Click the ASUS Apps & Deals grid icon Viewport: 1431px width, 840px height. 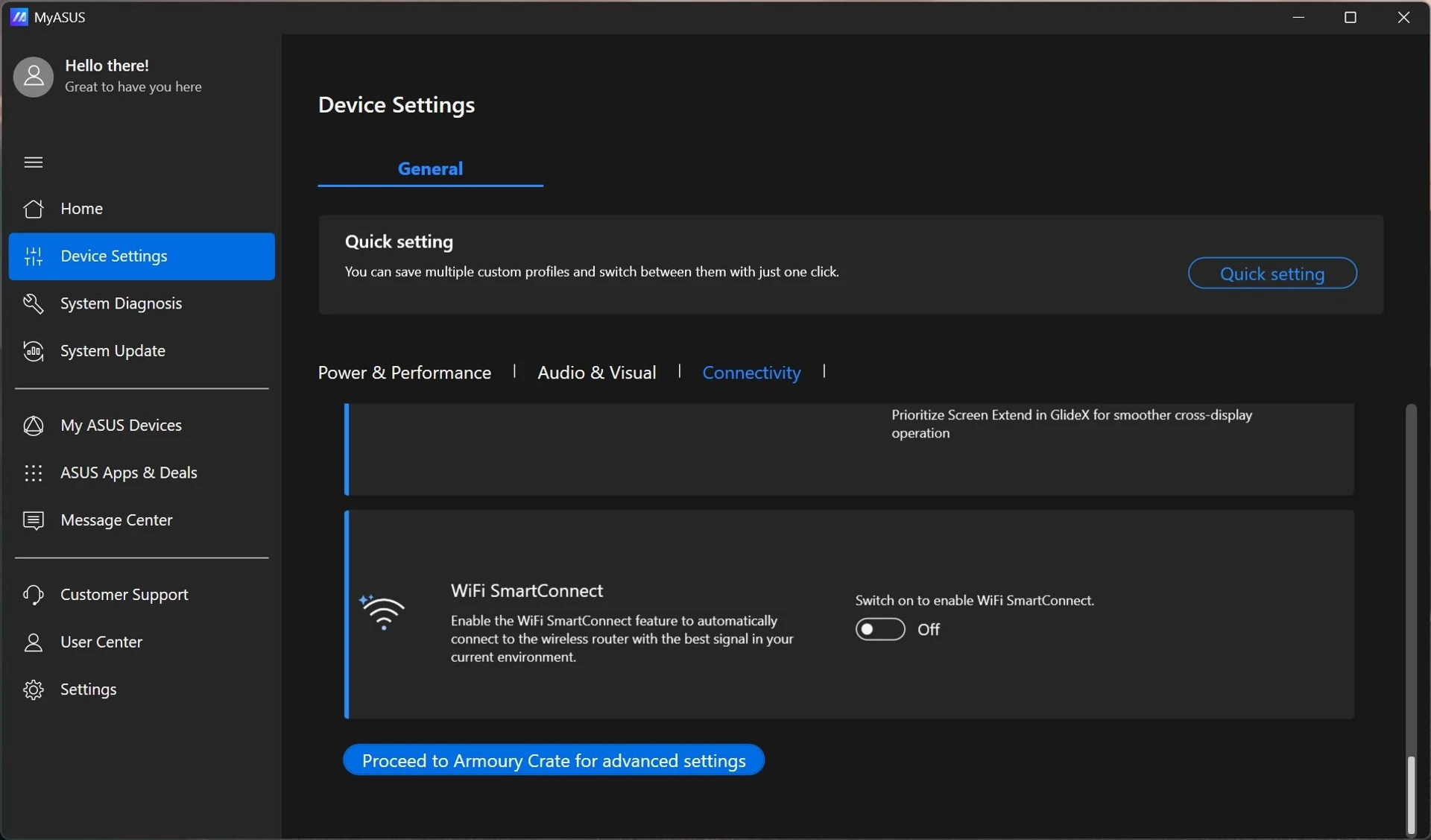(34, 473)
